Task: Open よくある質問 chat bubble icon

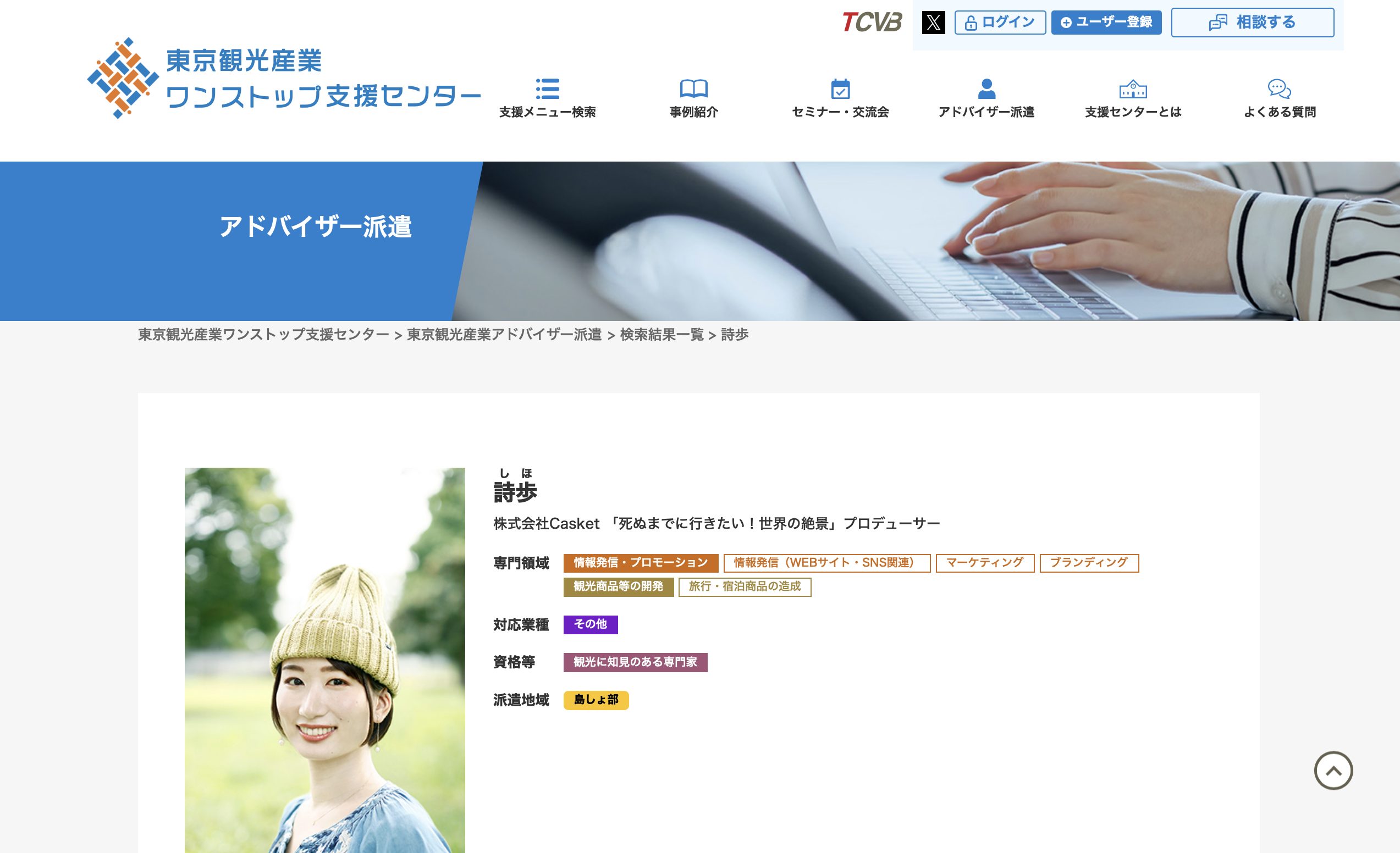Action: (1279, 89)
